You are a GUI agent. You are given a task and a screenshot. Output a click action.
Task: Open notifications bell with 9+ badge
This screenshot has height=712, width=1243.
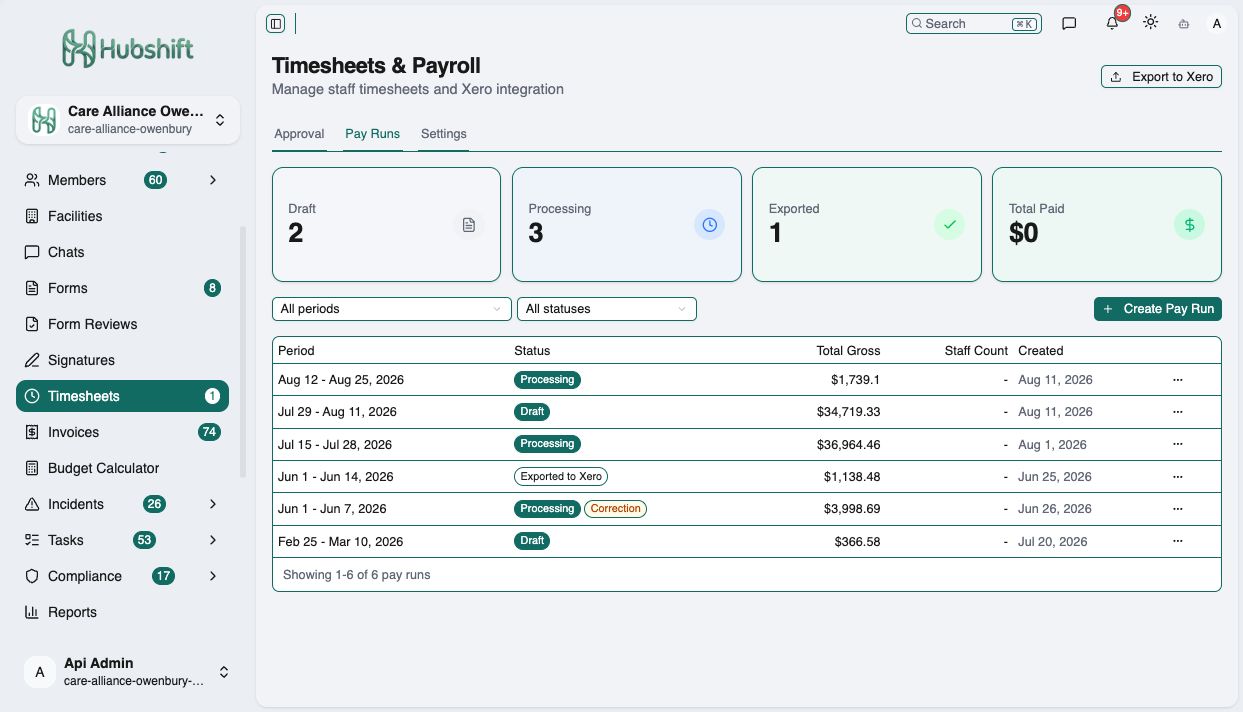[x=1112, y=24]
